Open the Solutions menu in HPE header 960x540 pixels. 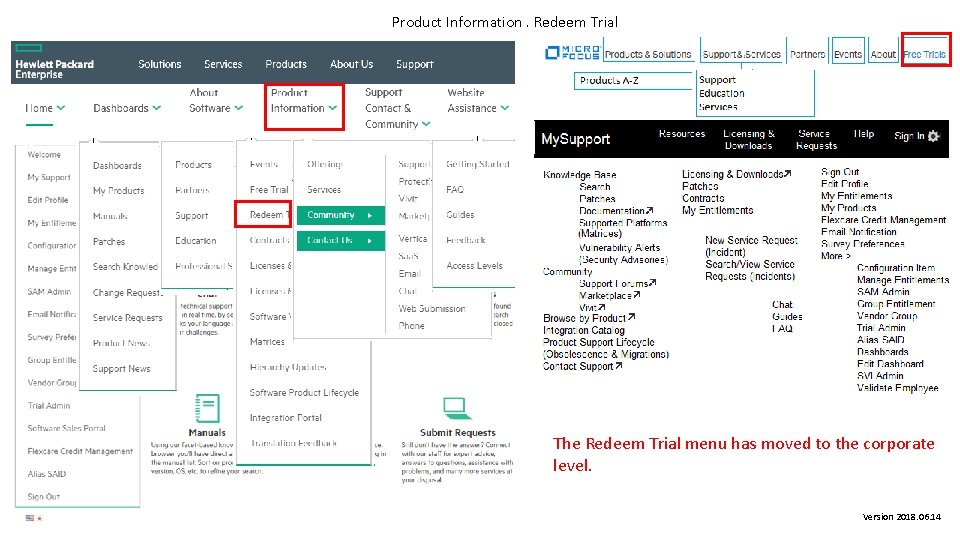click(160, 64)
